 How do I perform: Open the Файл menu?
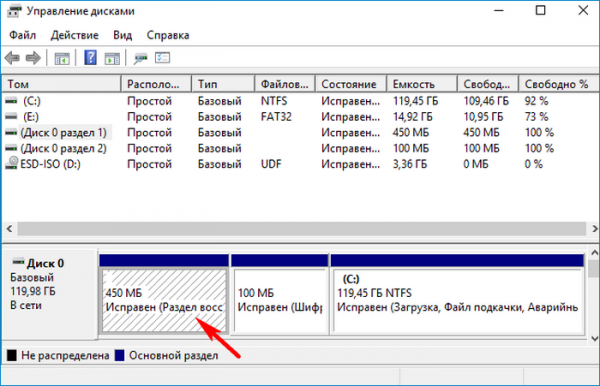(23, 35)
